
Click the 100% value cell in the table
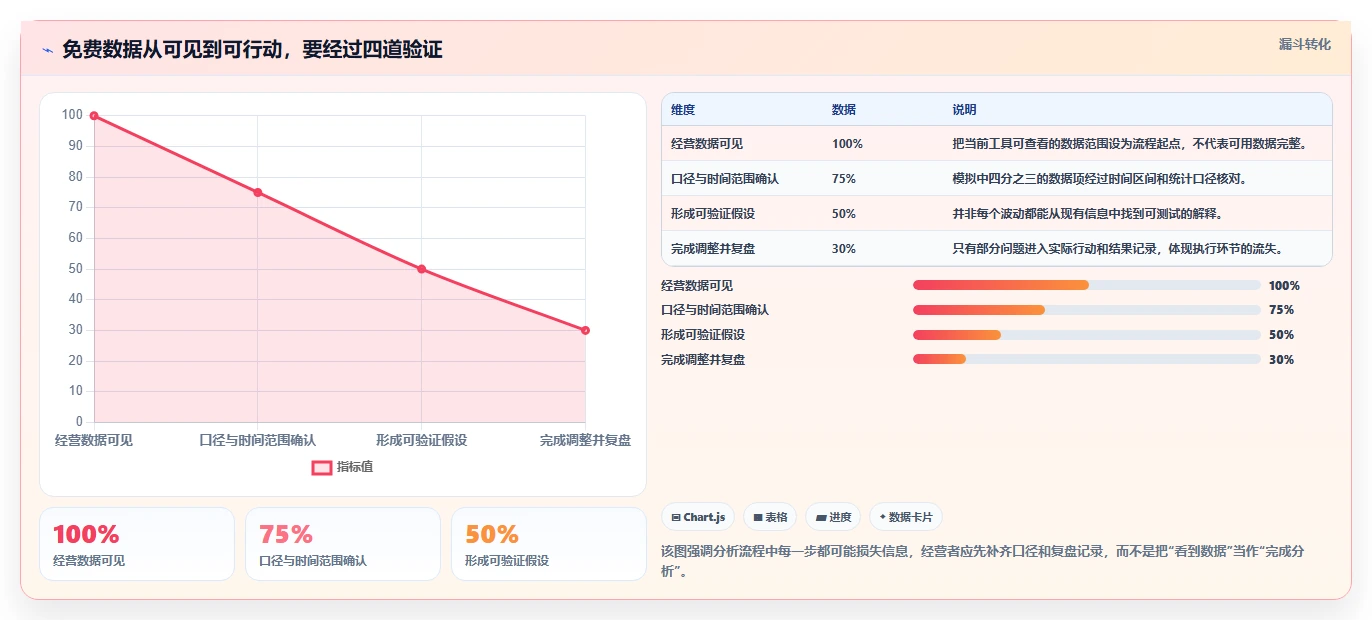[x=847, y=144]
